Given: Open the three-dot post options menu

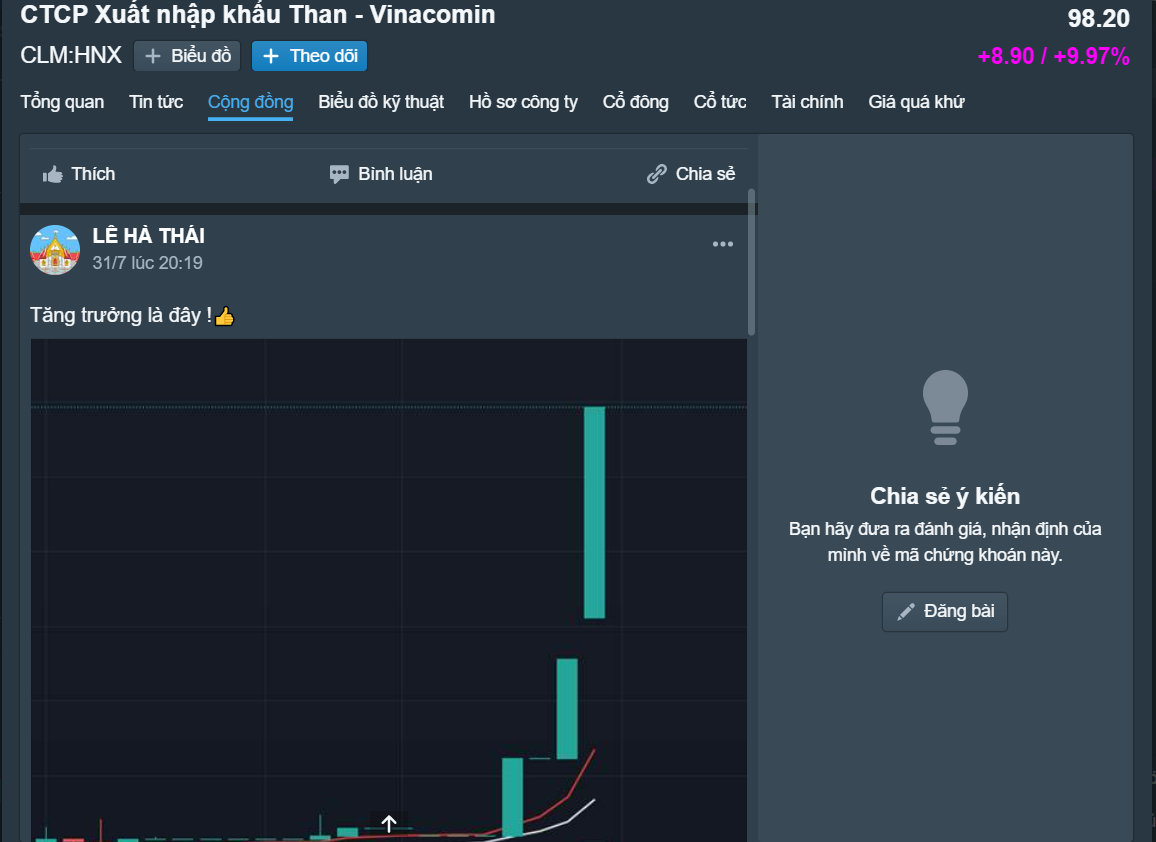Looking at the screenshot, I should coord(723,245).
